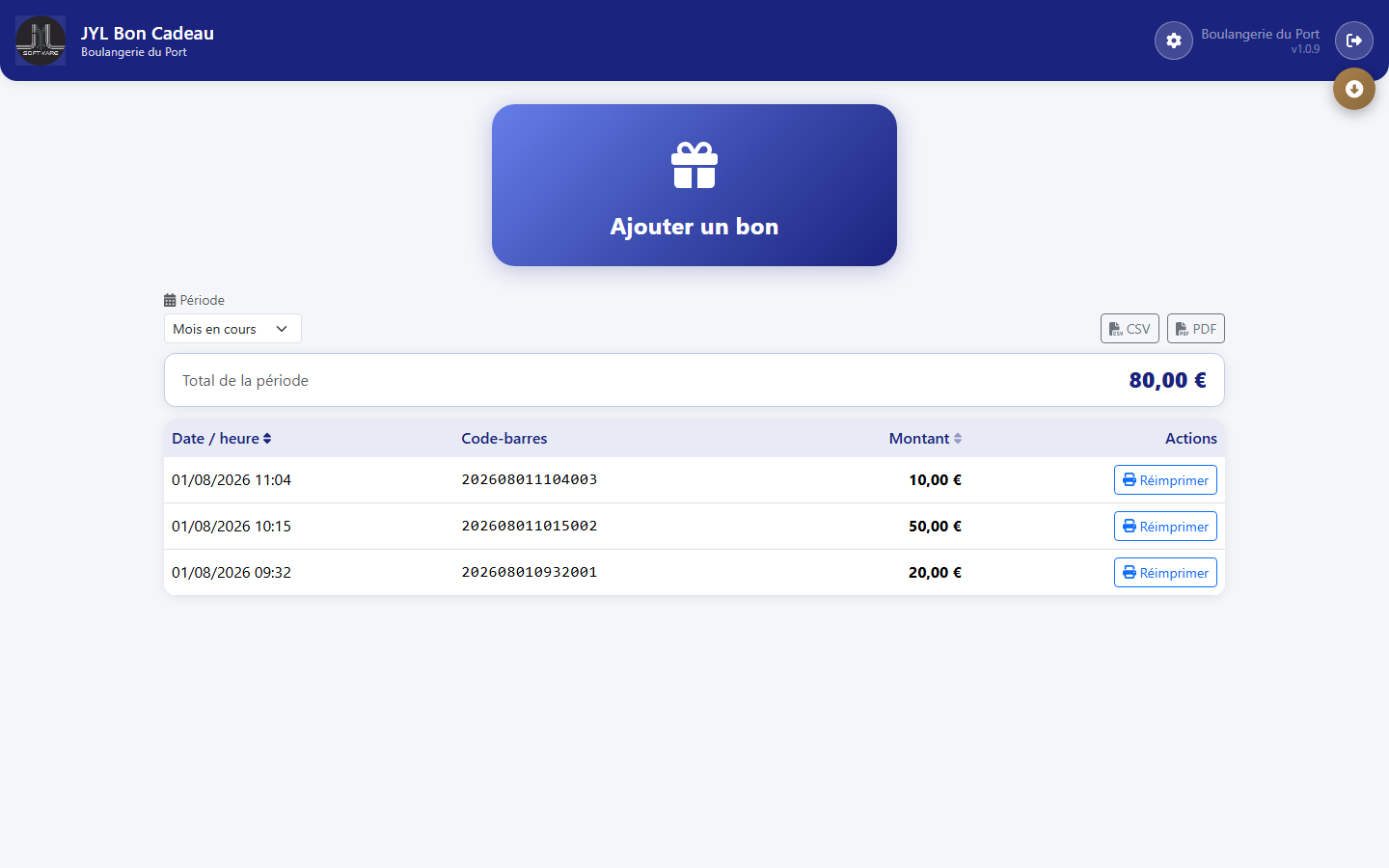This screenshot has width=1389, height=868.
Task: Click the 50,00 € amount cell
Action: [x=935, y=526]
